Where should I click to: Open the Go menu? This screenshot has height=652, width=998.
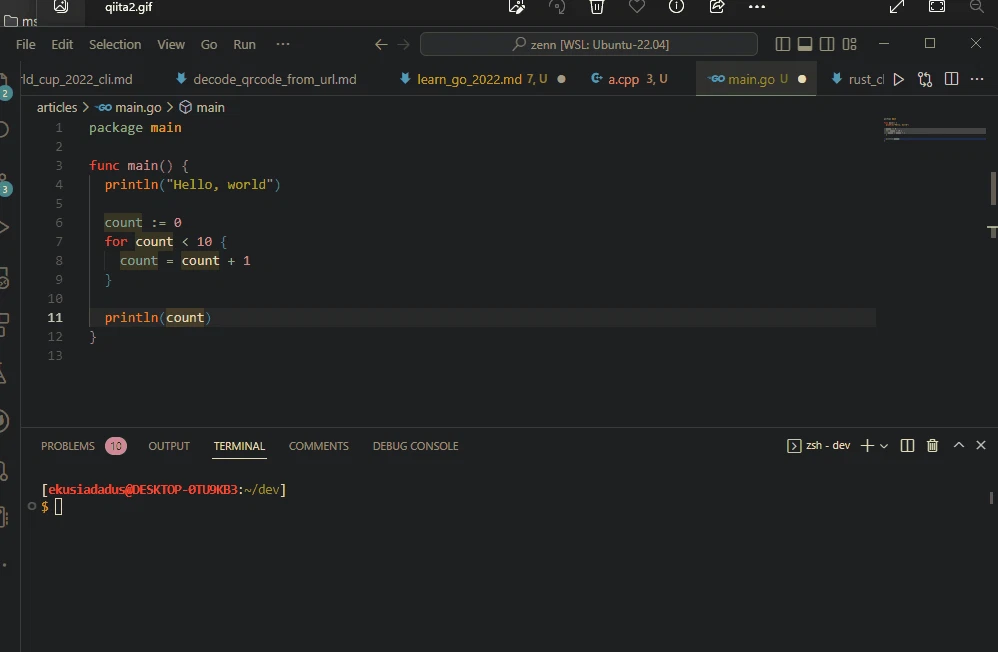click(209, 45)
